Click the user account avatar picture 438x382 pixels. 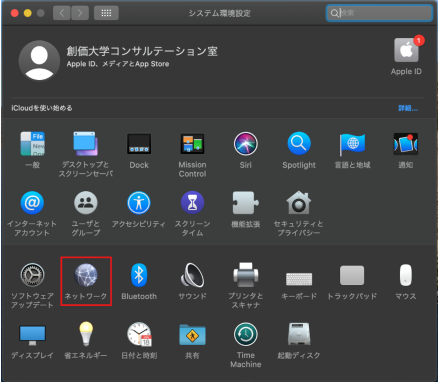(x=39, y=60)
